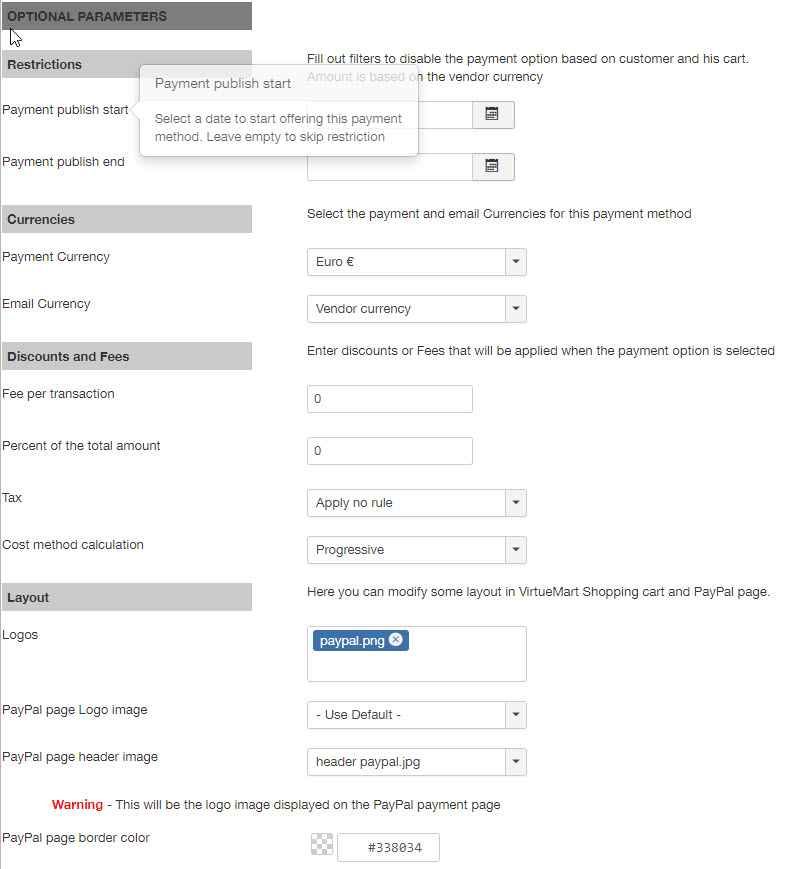
Task: Click Percent of the total amount field
Action: tap(389, 451)
